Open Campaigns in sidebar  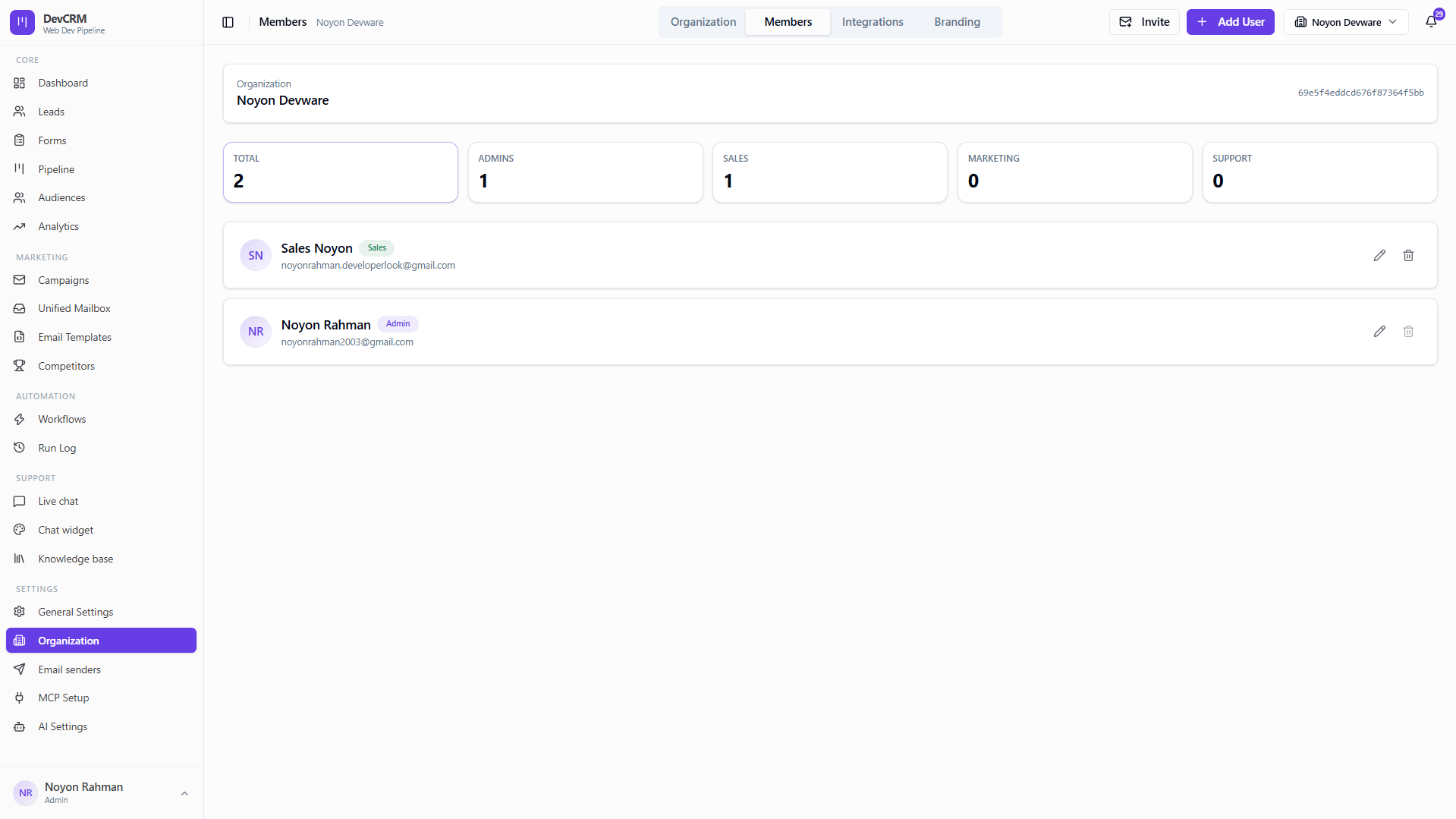[x=101, y=280]
